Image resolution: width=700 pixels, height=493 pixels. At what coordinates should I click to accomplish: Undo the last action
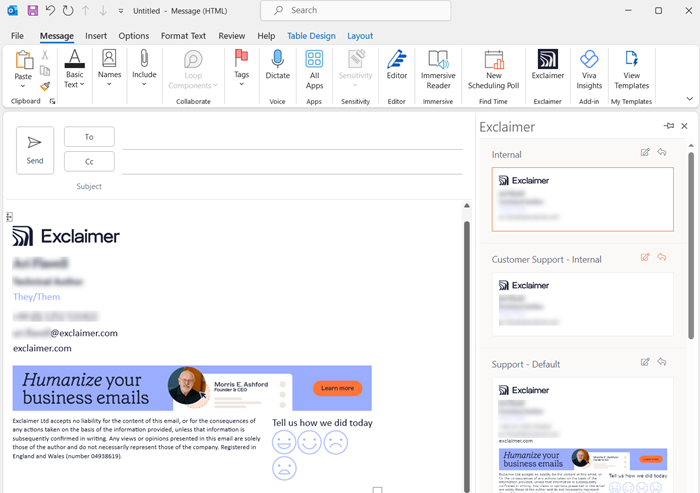[x=50, y=11]
